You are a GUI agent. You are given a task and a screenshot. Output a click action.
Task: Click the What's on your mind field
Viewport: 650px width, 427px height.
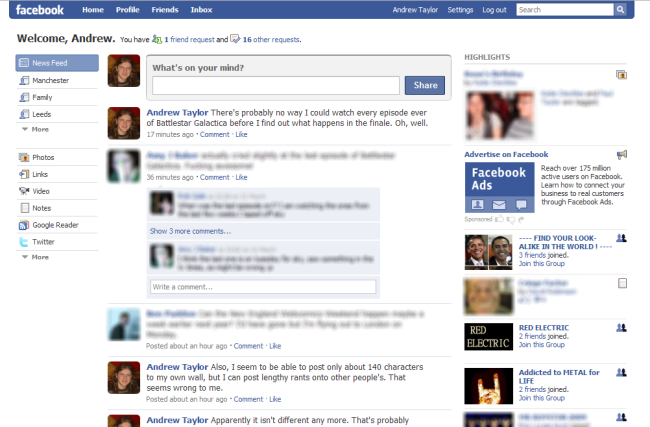(276, 85)
